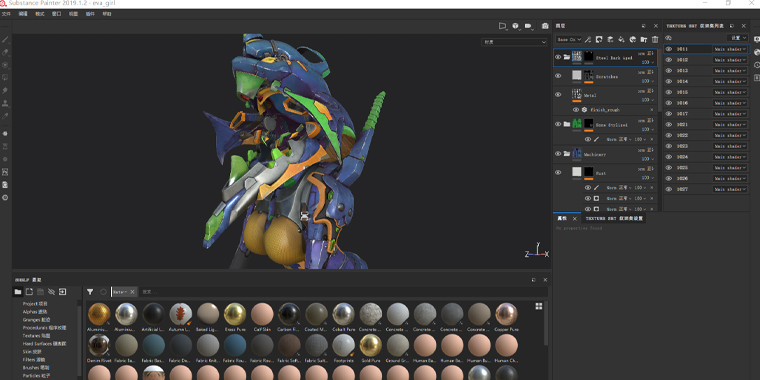Click the Add effect wand icon in layers
The width and height of the screenshot is (760, 380).
point(588,39)
